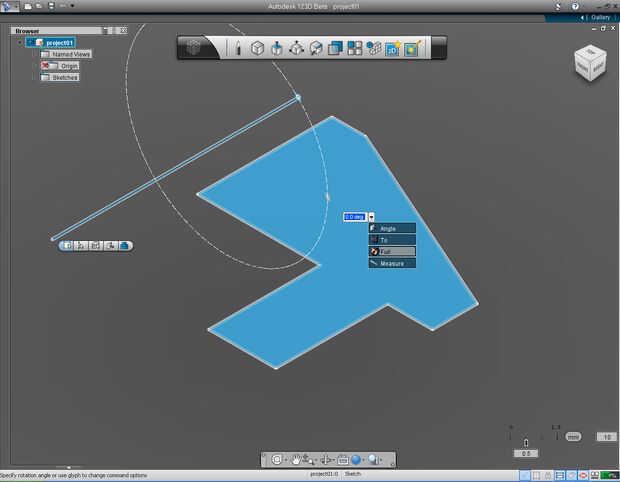This screenshot has width=620, height=482.
Task: Toggle first highlighted status bar icon
Action: [525, 475]
